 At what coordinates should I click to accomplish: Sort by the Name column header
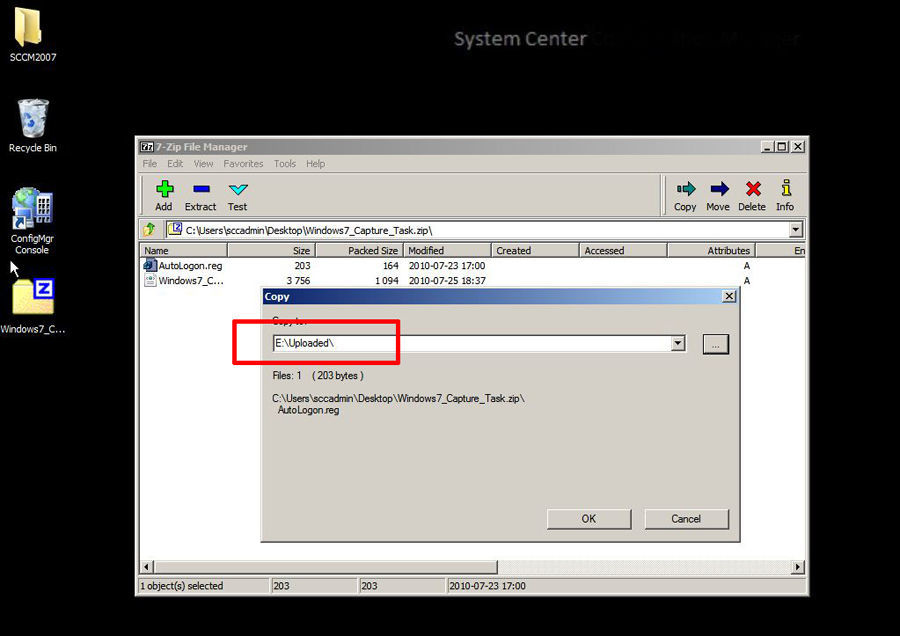pos(184,250)
